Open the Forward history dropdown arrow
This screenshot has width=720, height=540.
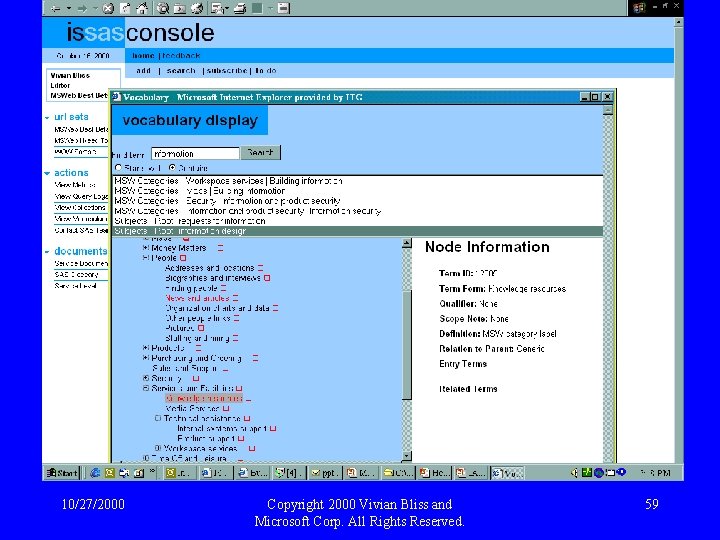pyautogui.click(x=95, y=8)
